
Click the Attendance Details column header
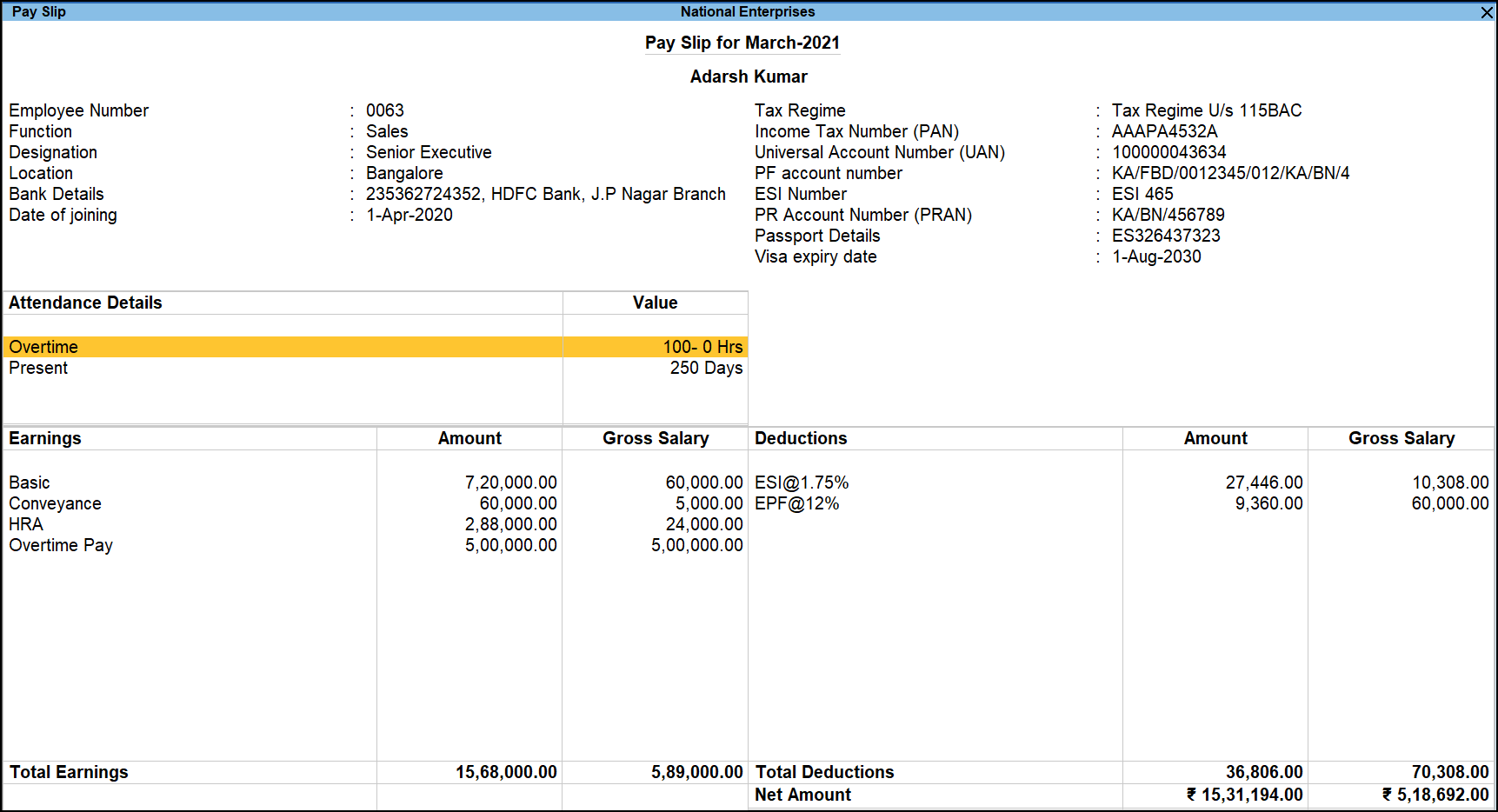tap(85, 303)
